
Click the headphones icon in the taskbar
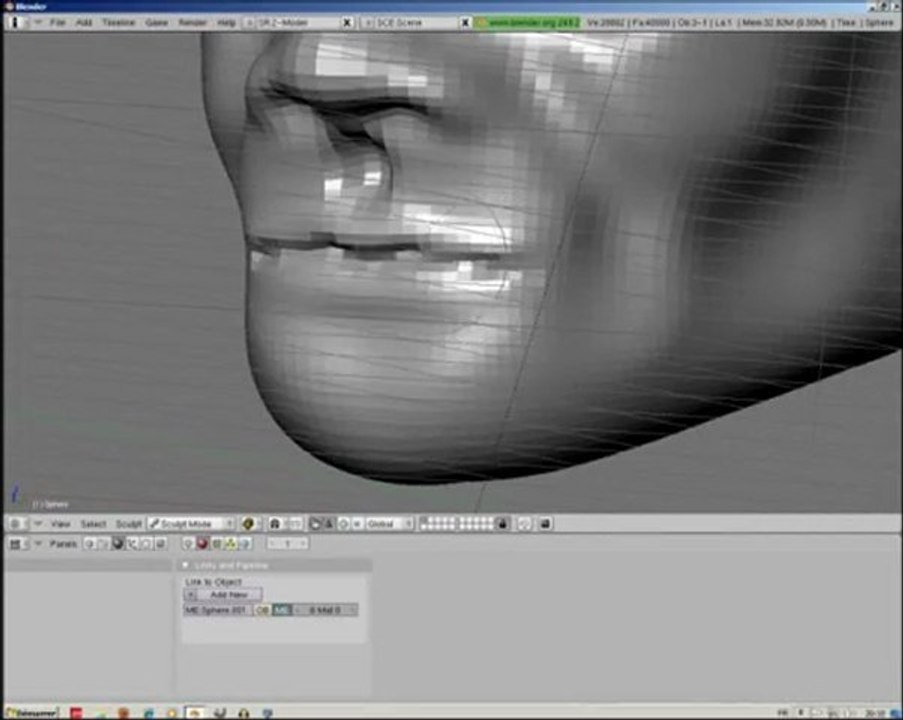click(x=244, y=713)
